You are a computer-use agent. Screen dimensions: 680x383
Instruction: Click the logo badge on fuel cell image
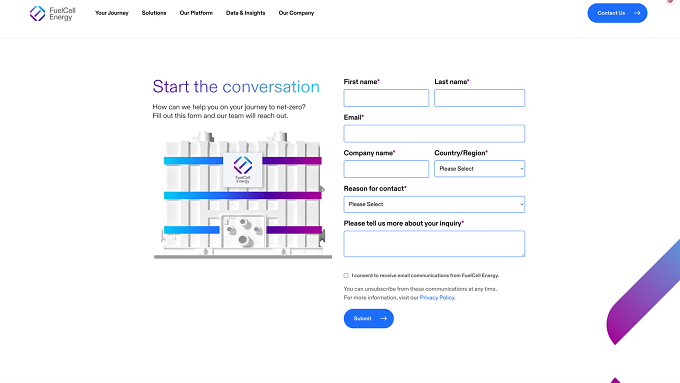(x=243, y=170)
